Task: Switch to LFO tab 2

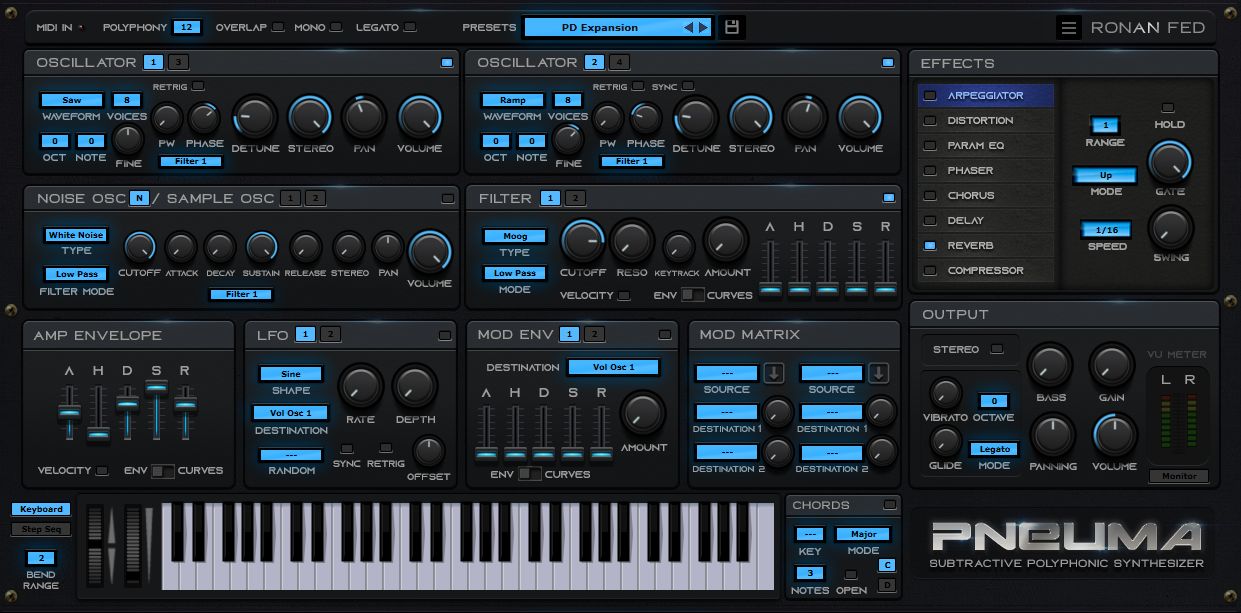Action: (x=330, y=334)
